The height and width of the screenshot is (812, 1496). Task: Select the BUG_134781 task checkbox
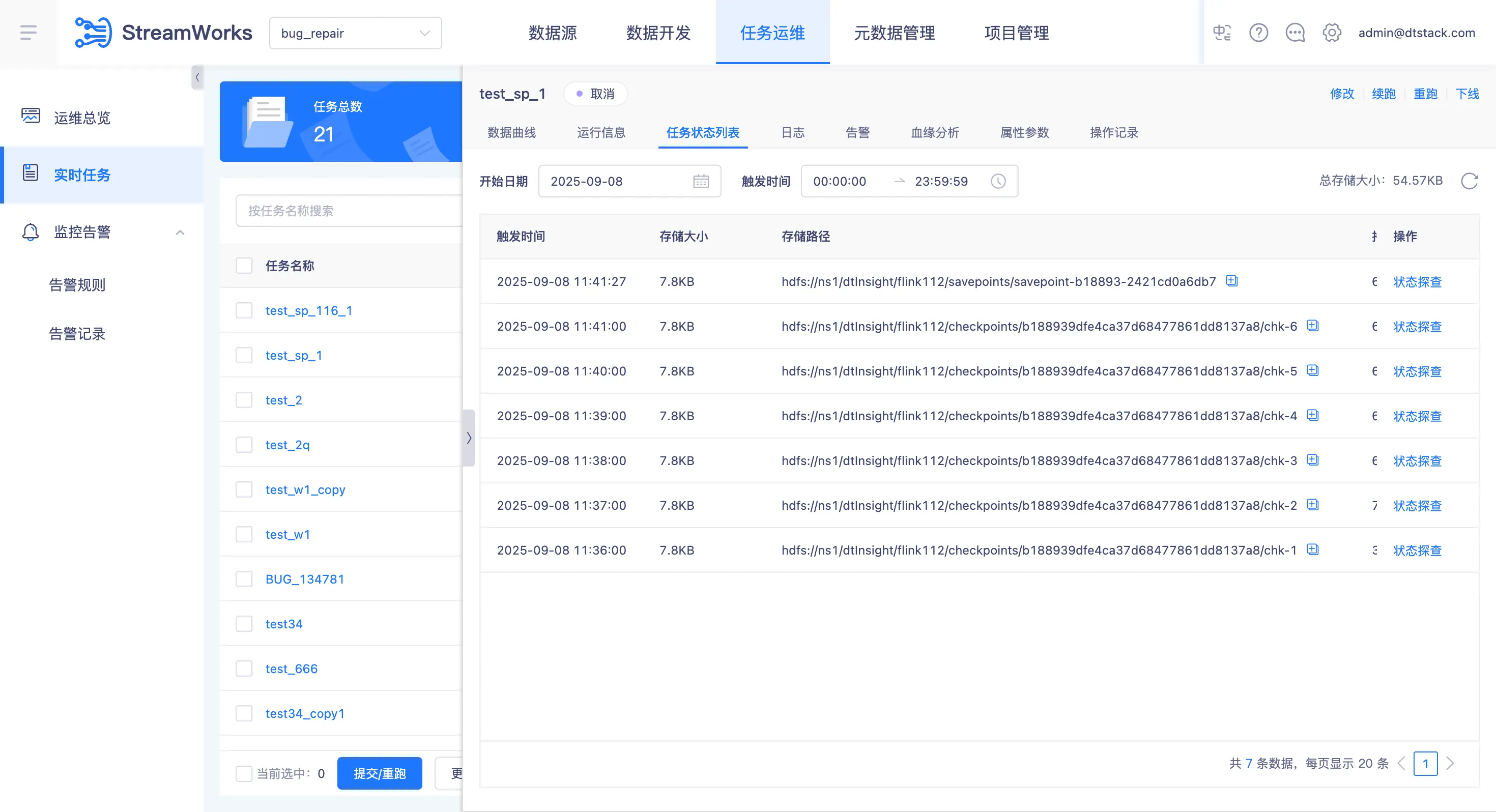(x=244, y=579)
